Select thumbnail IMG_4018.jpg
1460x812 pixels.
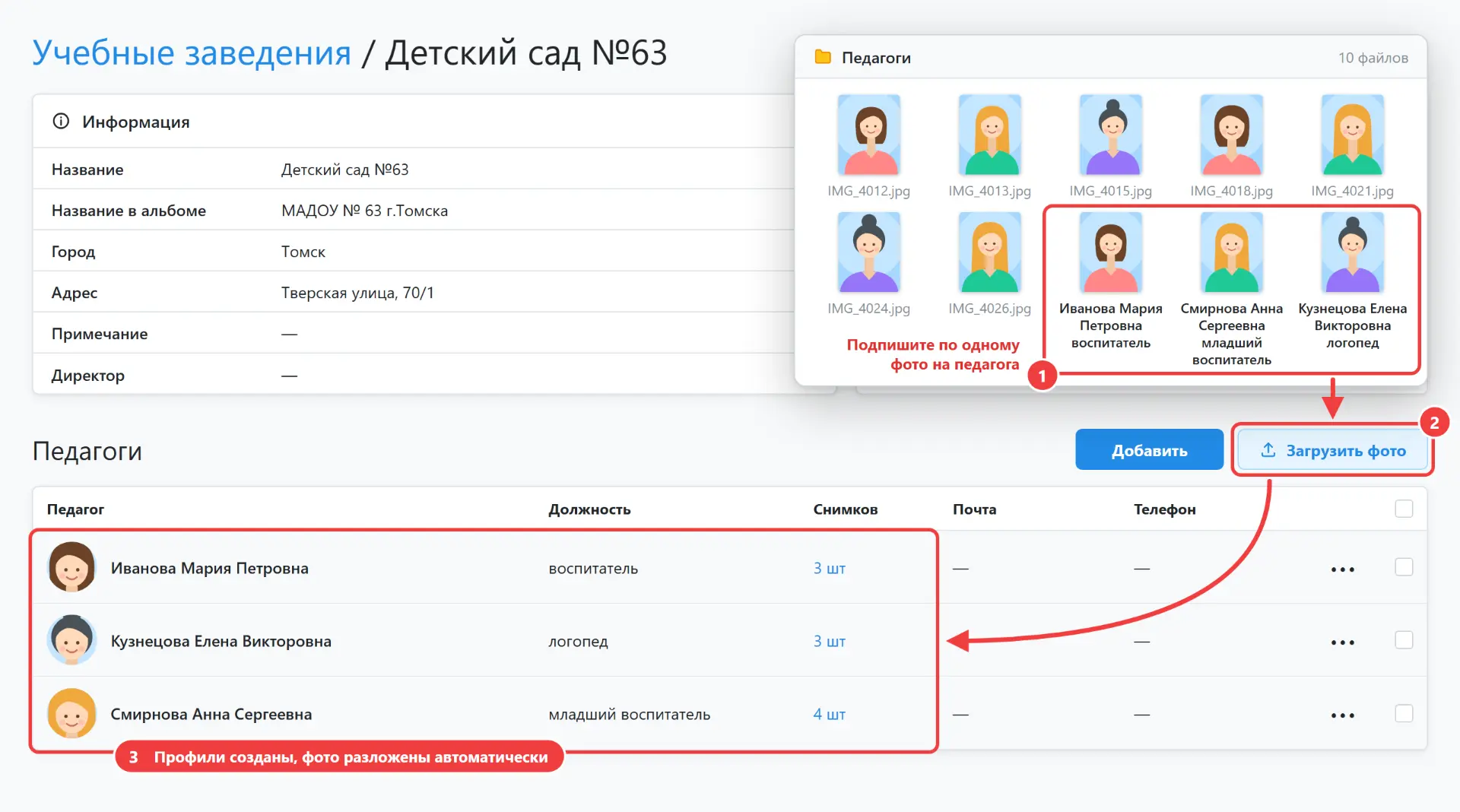[1231, 135]
